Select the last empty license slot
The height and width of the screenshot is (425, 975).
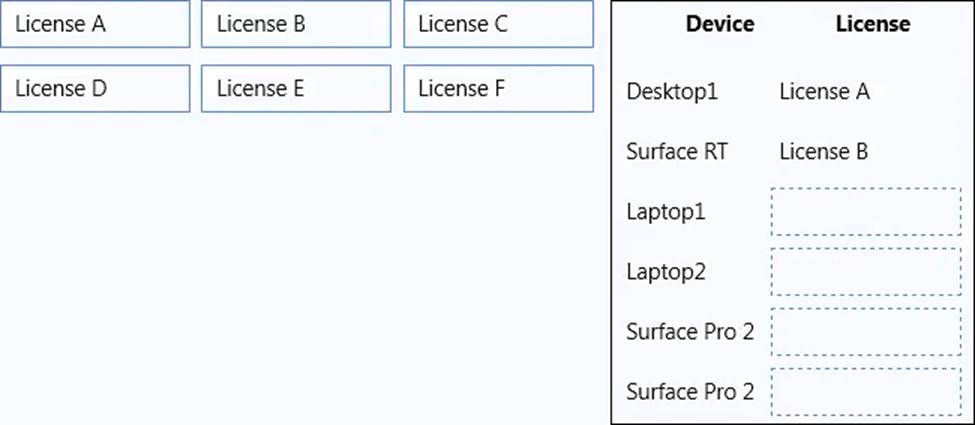tap(865, 391)
